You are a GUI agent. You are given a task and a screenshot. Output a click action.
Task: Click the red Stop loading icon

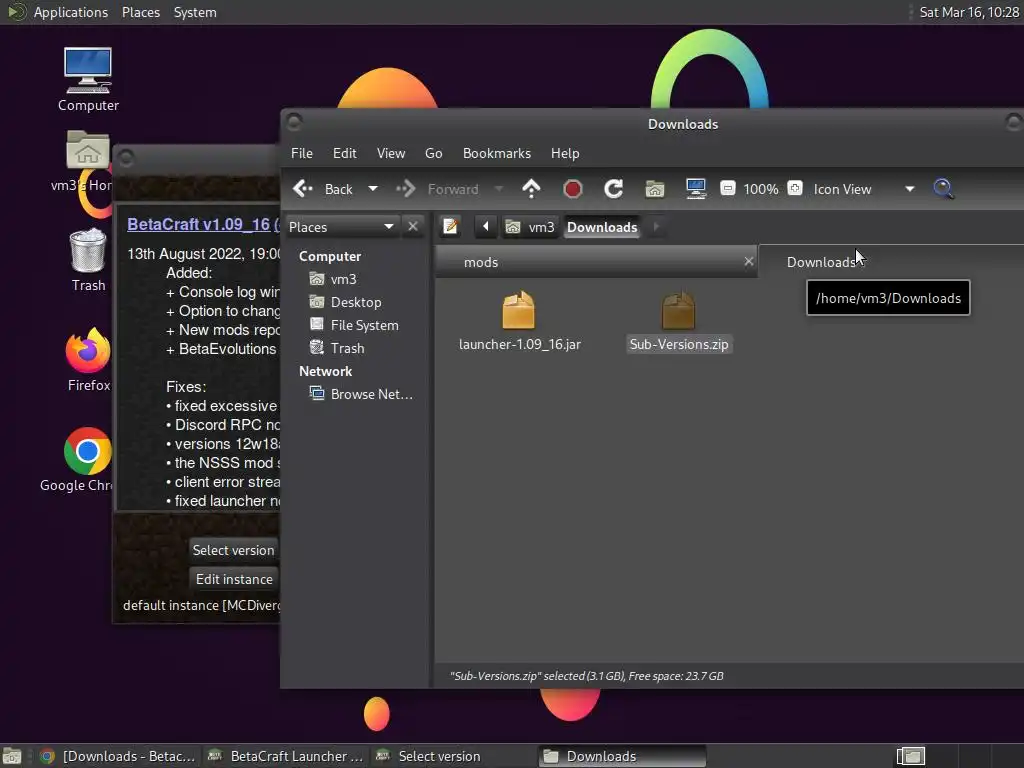point(573,189)
